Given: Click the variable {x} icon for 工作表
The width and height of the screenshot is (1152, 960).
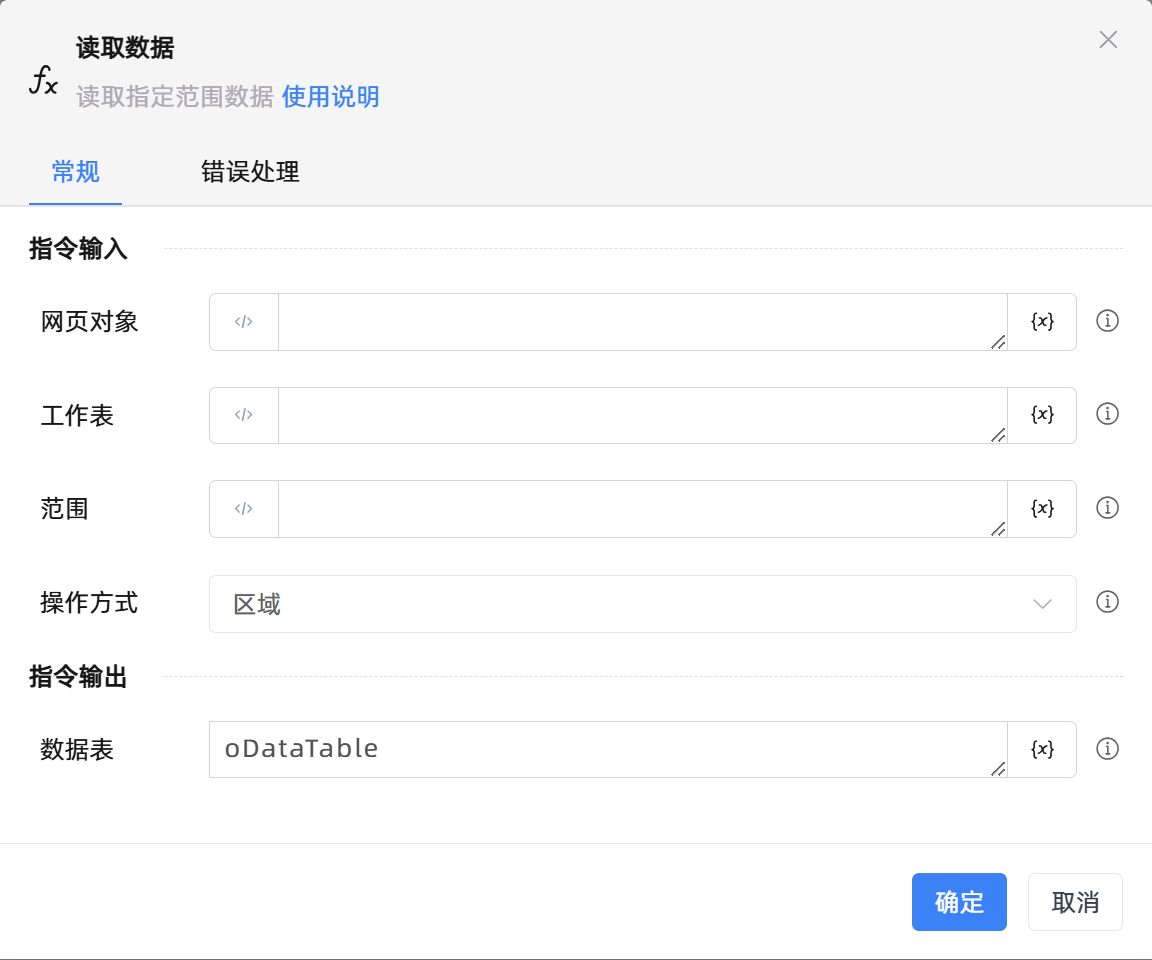Looking at the screenshot, I should click(1042, 415).
